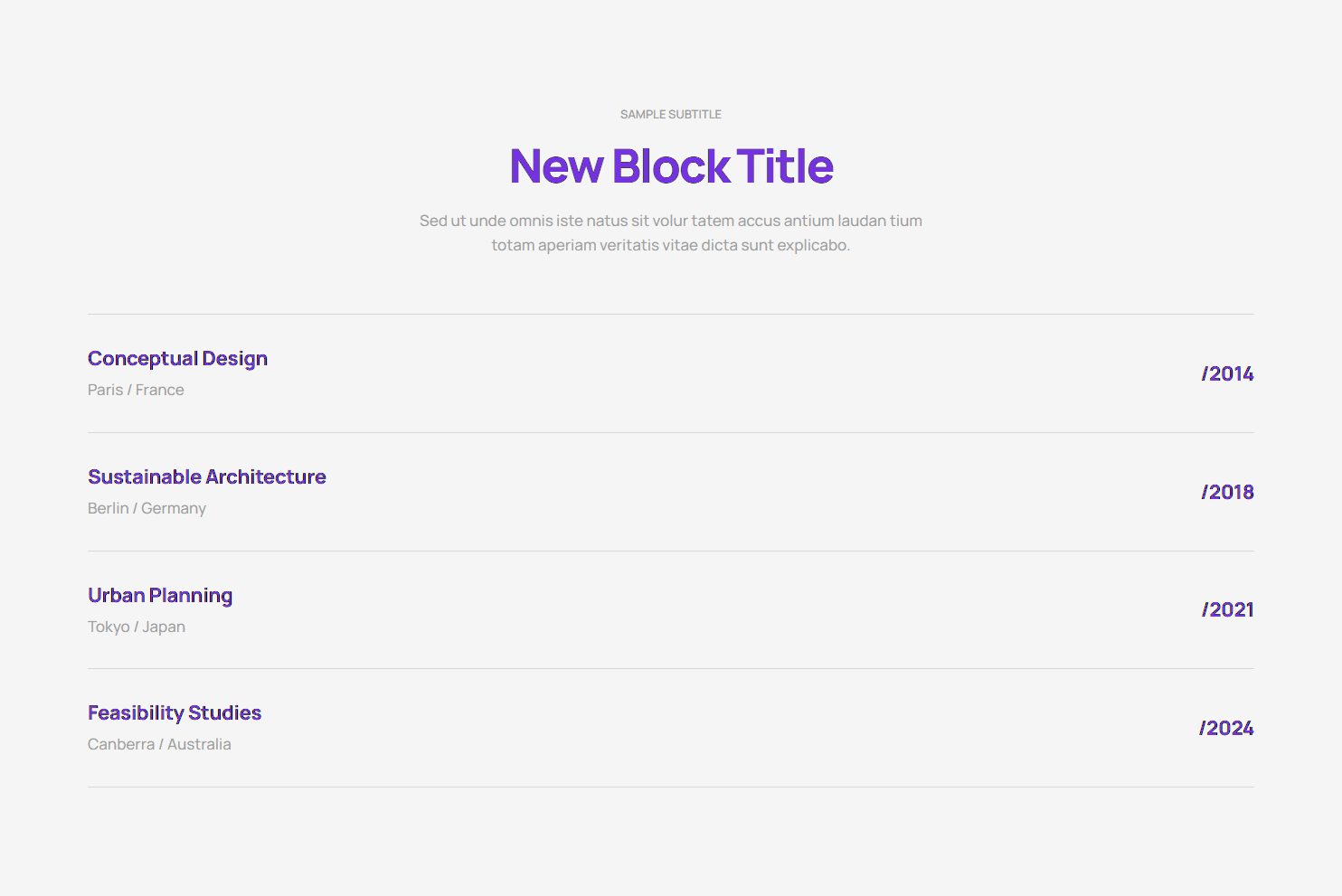Screen dimensions: 1342x896
Task: Select the Canberra / Australia location text
Action: 159,744
